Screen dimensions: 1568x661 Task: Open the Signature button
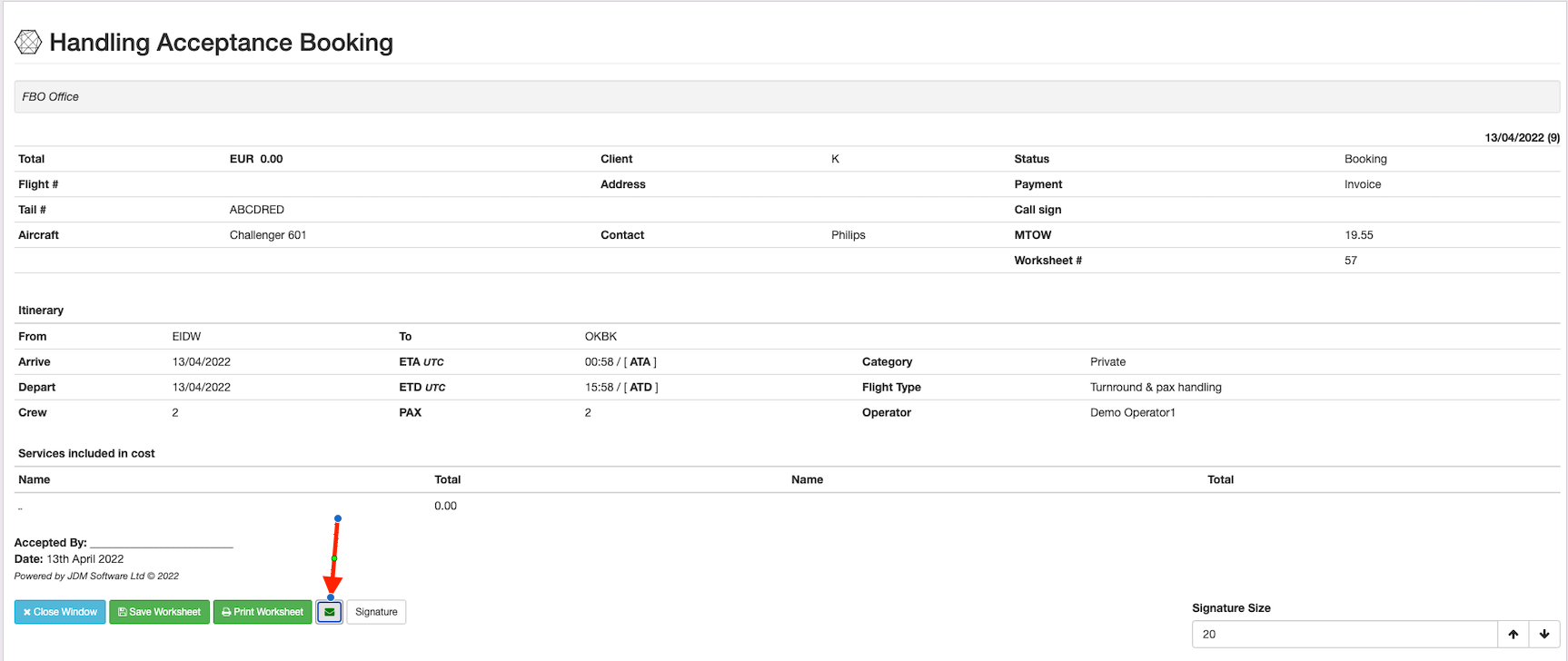[x=376, y=612]
